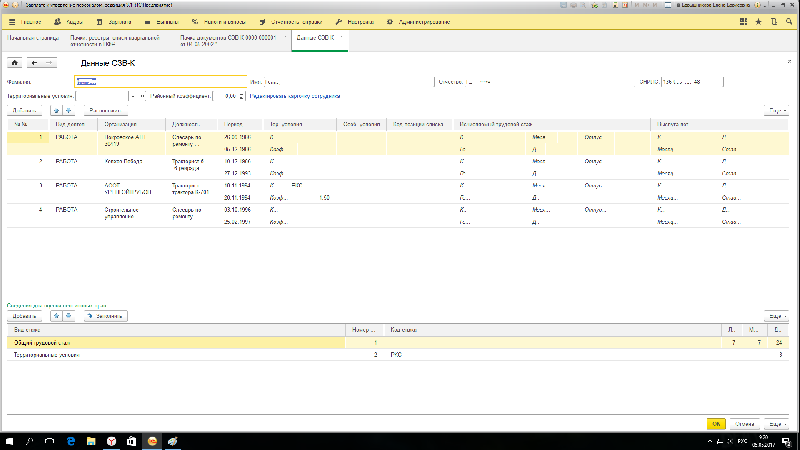Open the bottom Еще dropdown
The height and width of the screenshot is (450, 800).
(776, 424)
